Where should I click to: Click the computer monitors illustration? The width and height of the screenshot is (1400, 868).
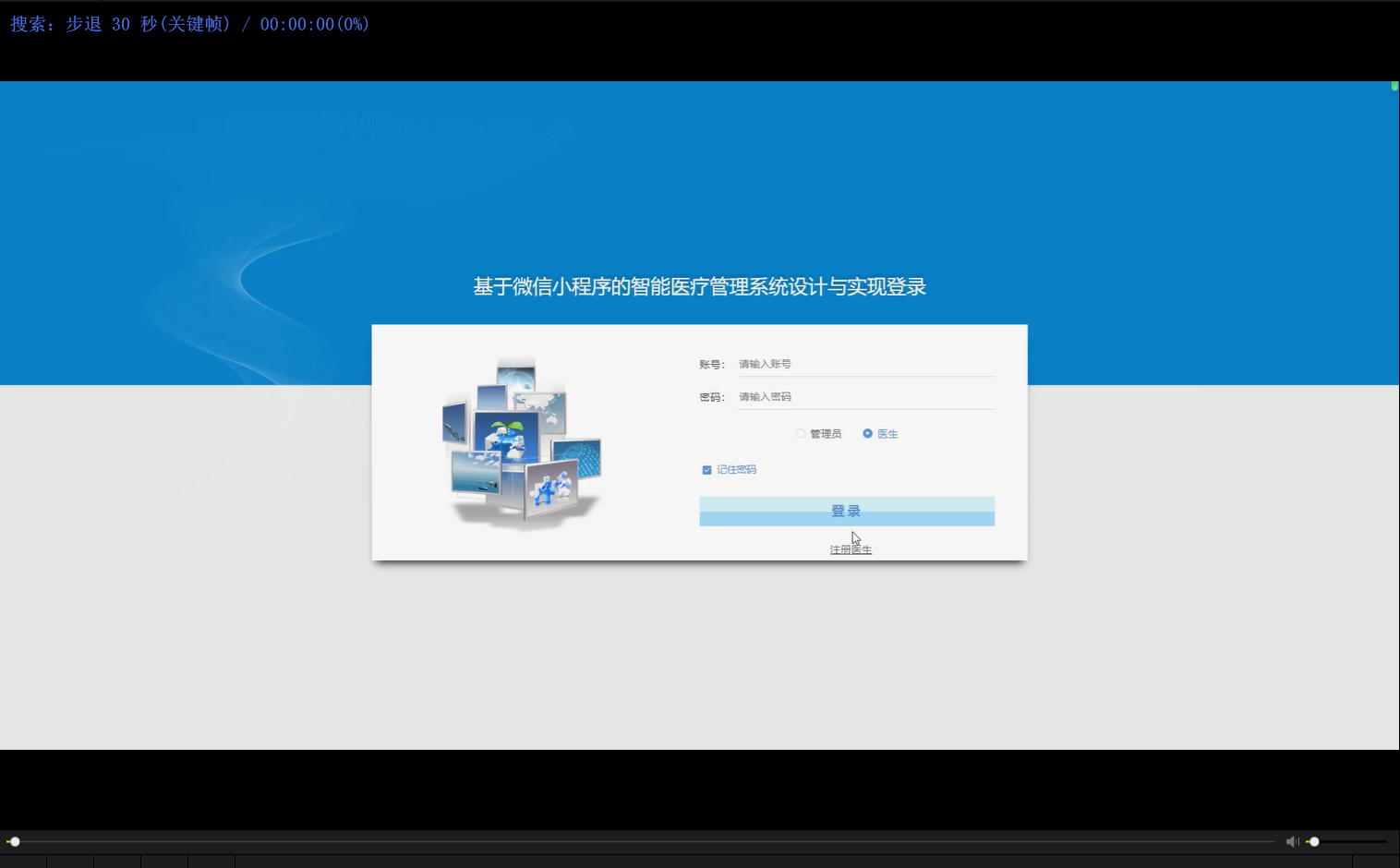(x=522, y=443)
